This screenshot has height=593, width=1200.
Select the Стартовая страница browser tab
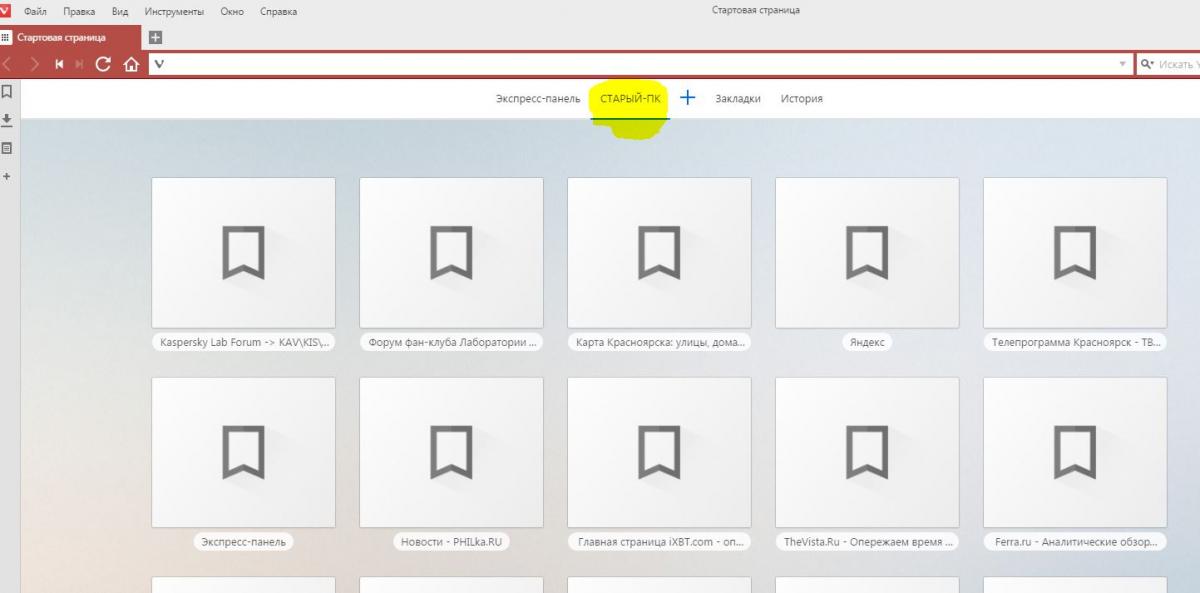click(70, 38)
